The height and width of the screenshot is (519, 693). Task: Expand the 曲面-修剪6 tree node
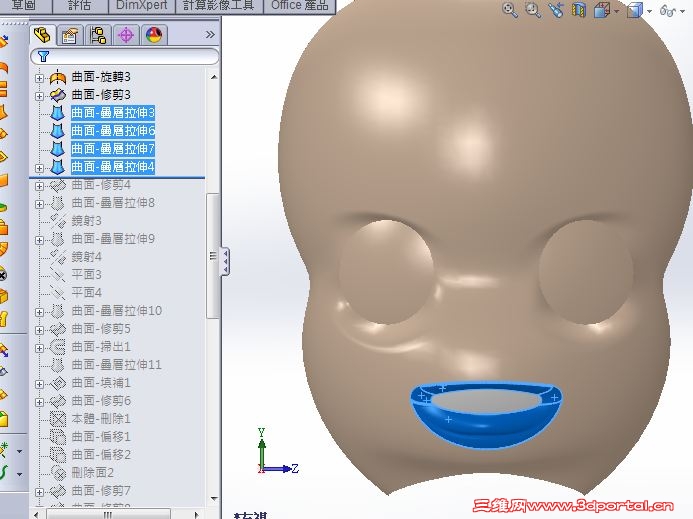coord(39,402)
